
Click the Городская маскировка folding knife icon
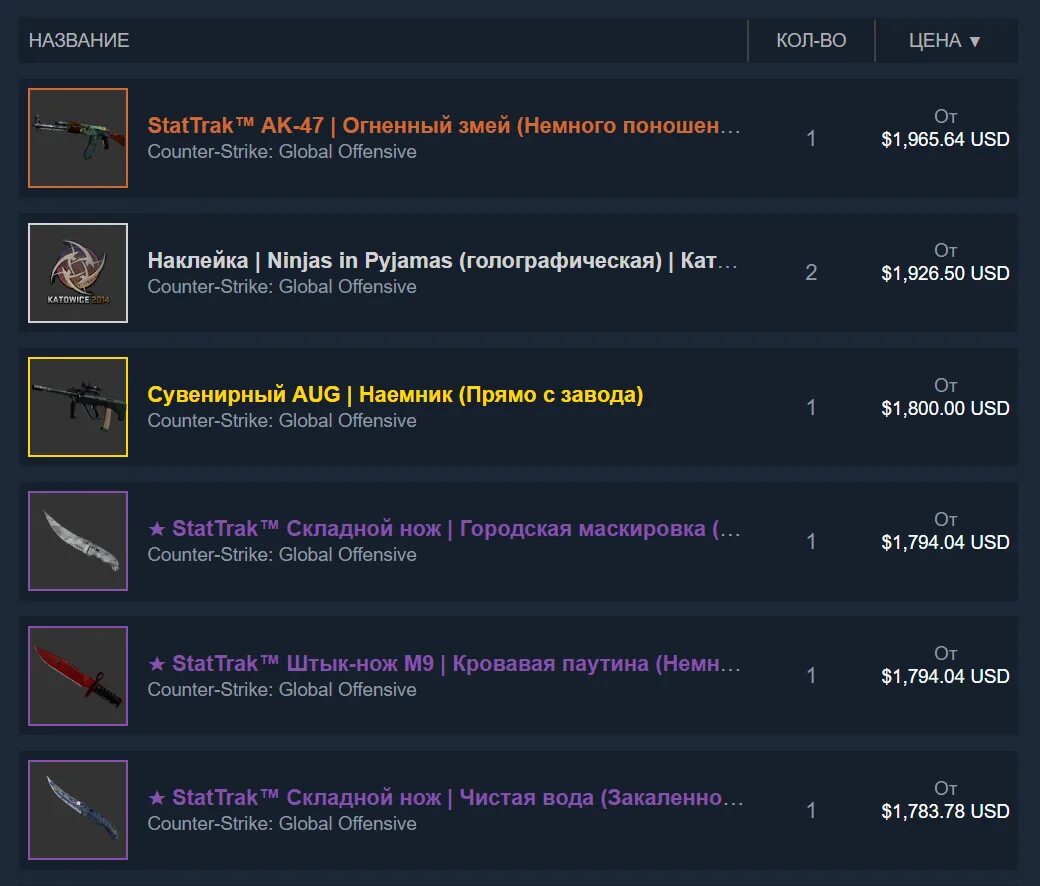78,541
